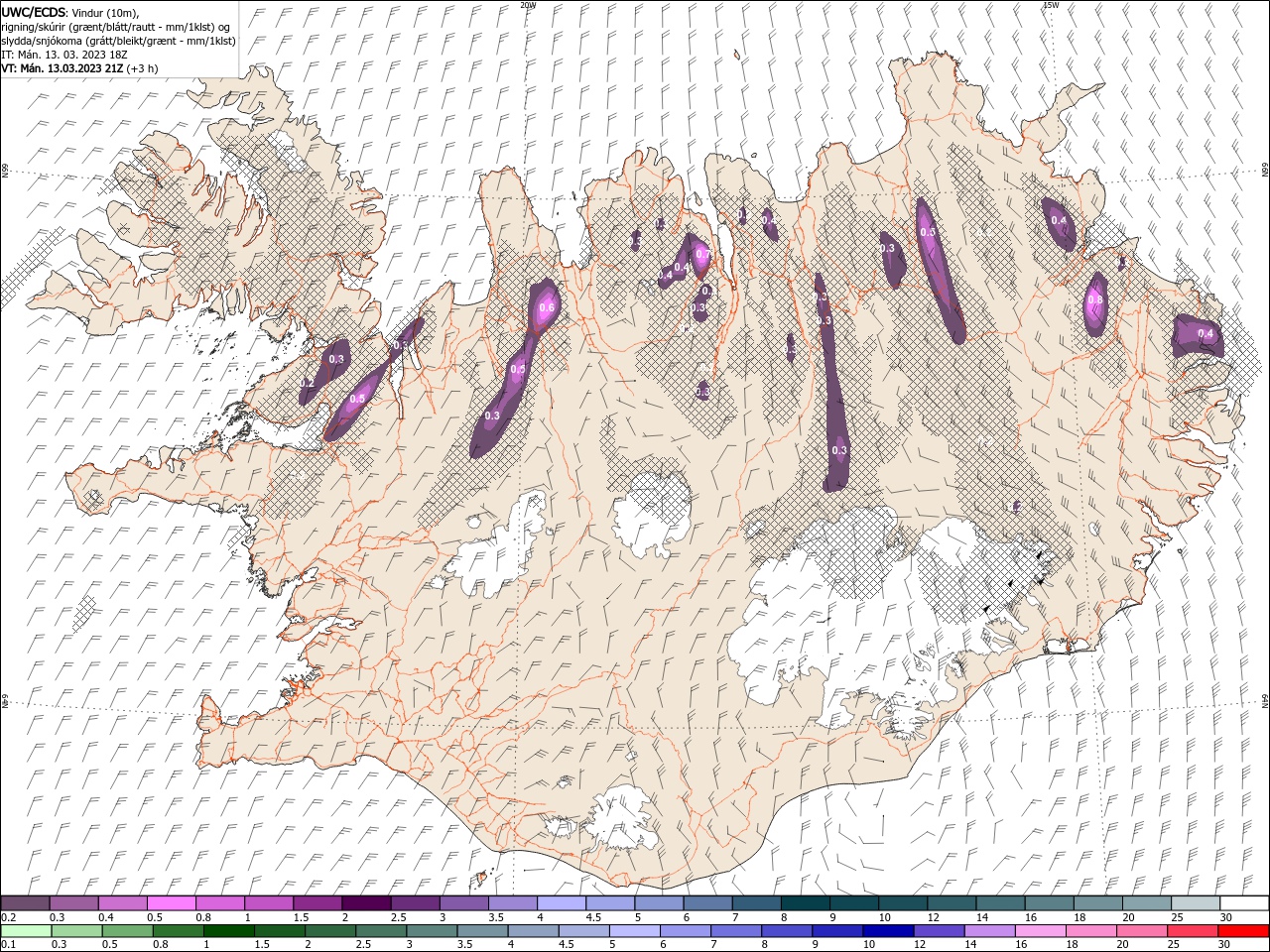
Task: Pick upper legend swatch between 6 and 7
Action: [x=708, y=903]
